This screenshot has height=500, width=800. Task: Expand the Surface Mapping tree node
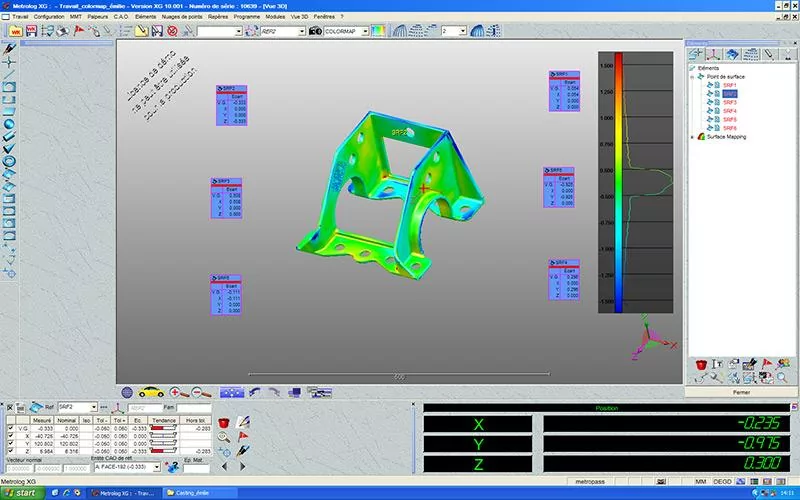pos(694,137)
